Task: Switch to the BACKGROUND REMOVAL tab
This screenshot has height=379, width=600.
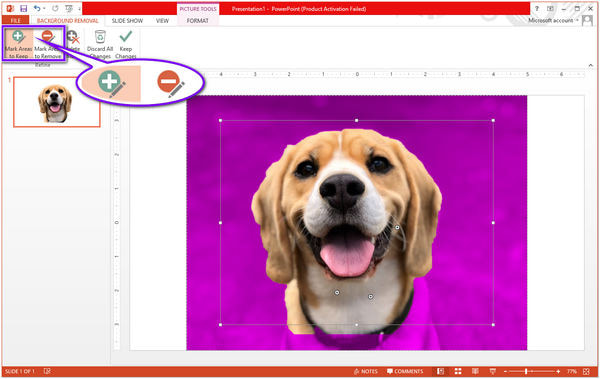Action: tap(67, 20)
